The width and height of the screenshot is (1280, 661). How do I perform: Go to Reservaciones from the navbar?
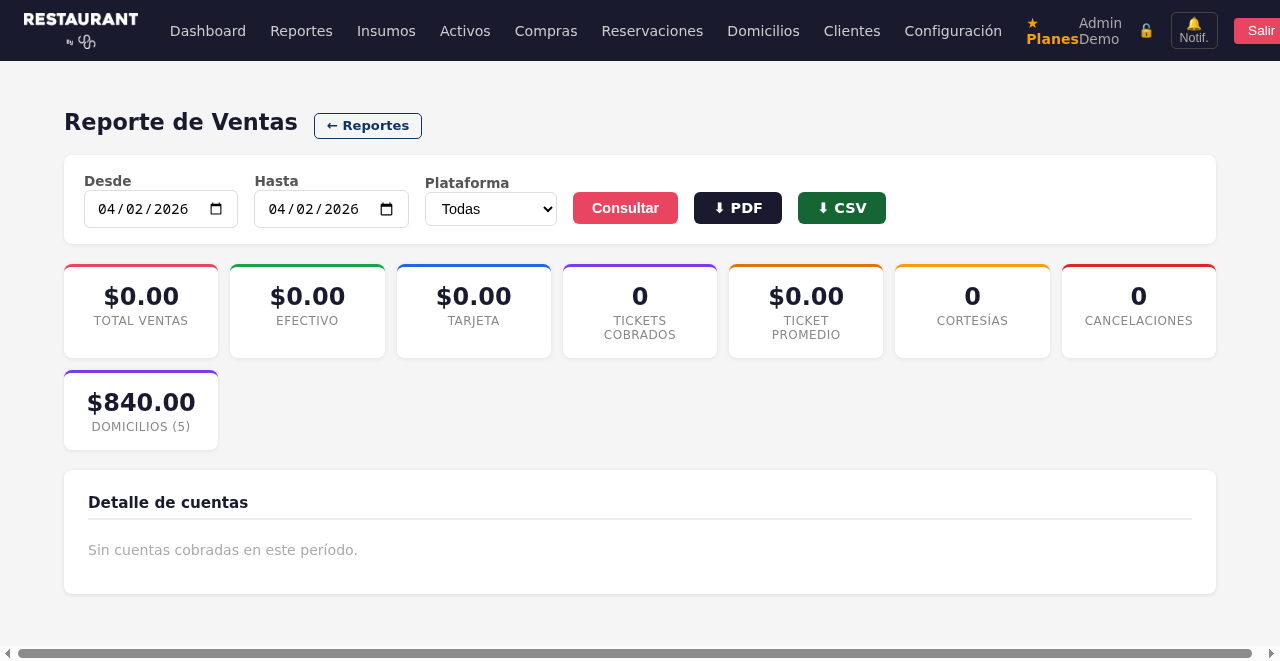(652, 31)
